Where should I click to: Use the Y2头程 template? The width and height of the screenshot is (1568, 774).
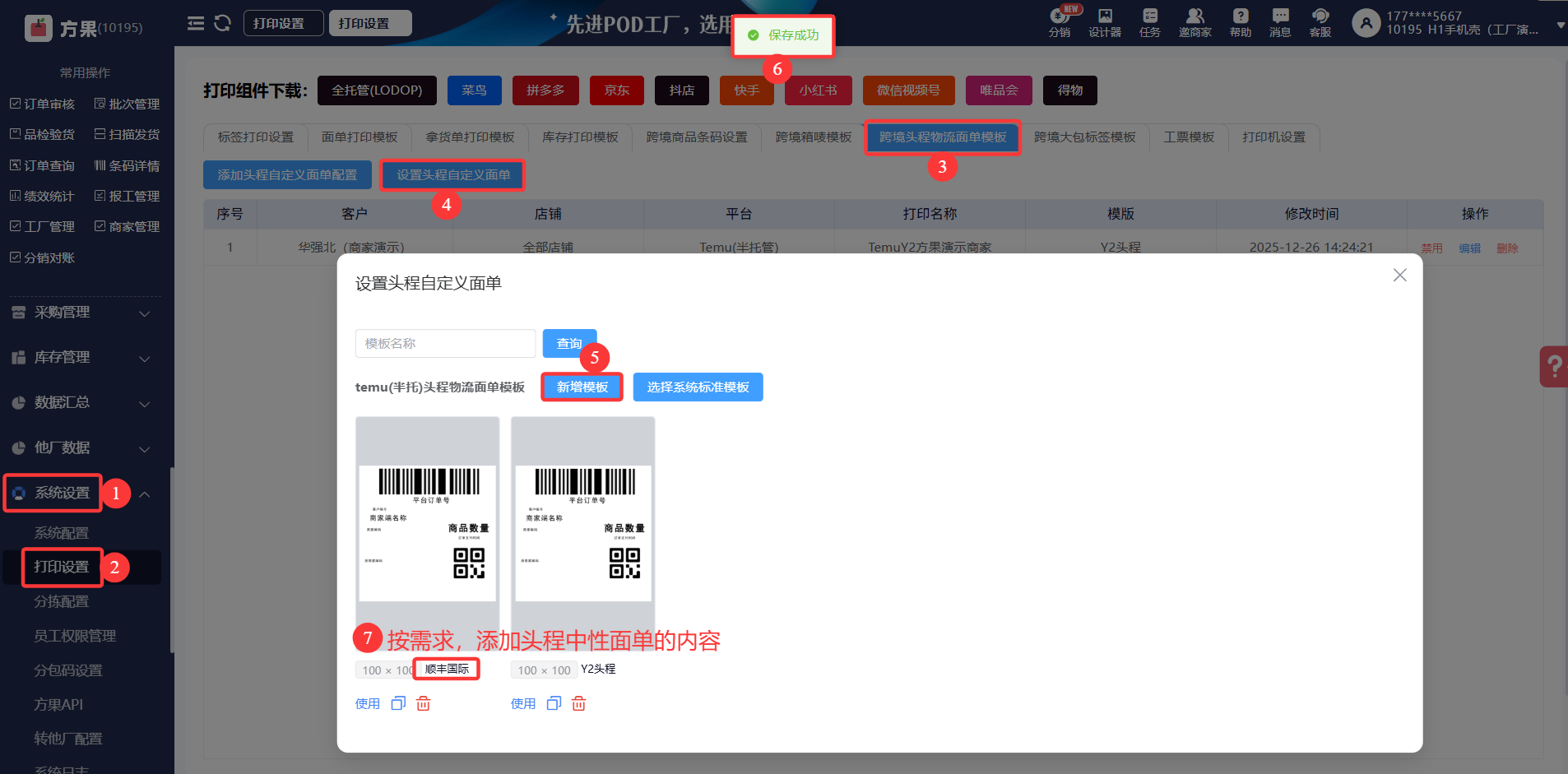tap(523, 704)
